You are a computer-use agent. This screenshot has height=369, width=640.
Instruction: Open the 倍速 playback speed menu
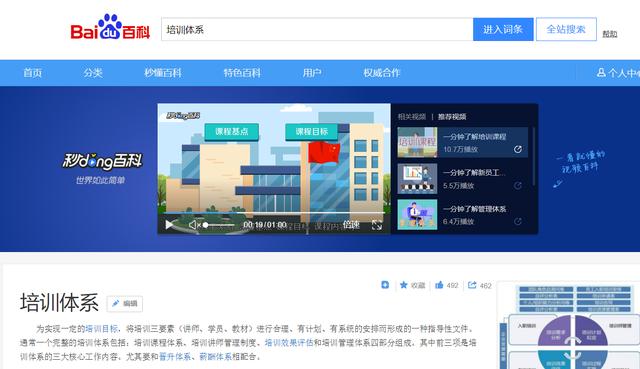pos(351,225)
